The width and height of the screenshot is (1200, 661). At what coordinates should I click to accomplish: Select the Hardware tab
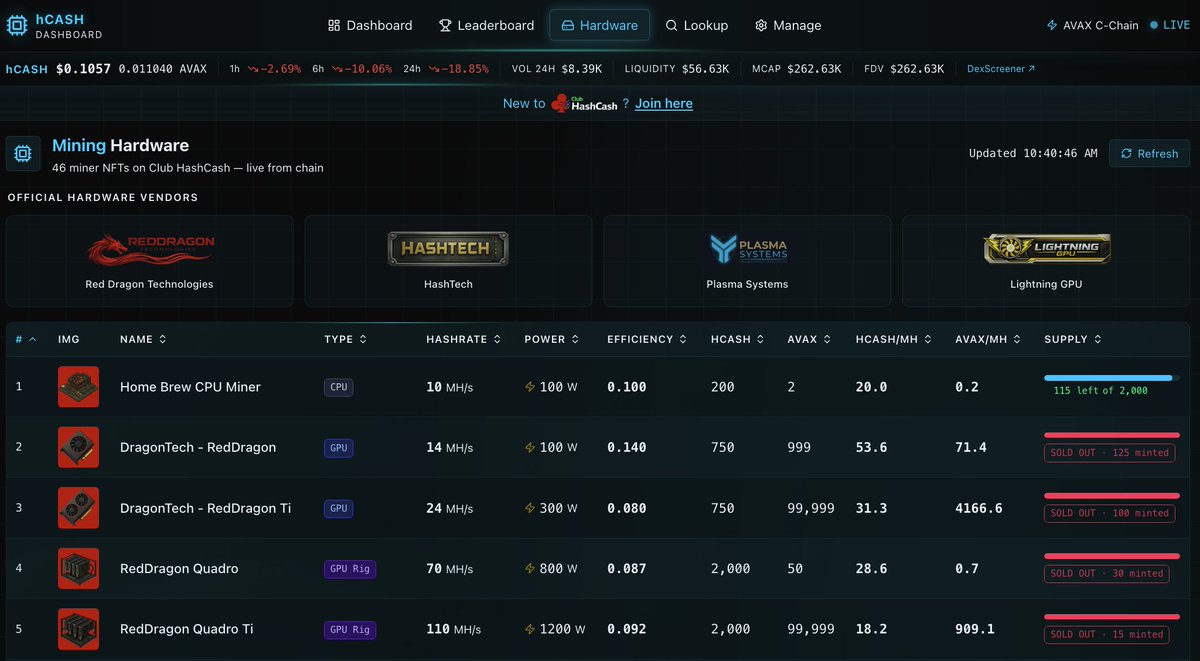point(599,25)
